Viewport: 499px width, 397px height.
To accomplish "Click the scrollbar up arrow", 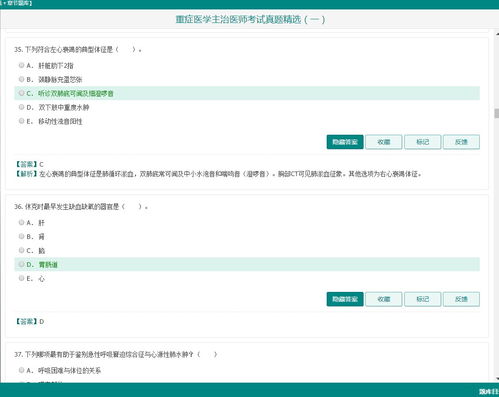I will tap(497, 34).
